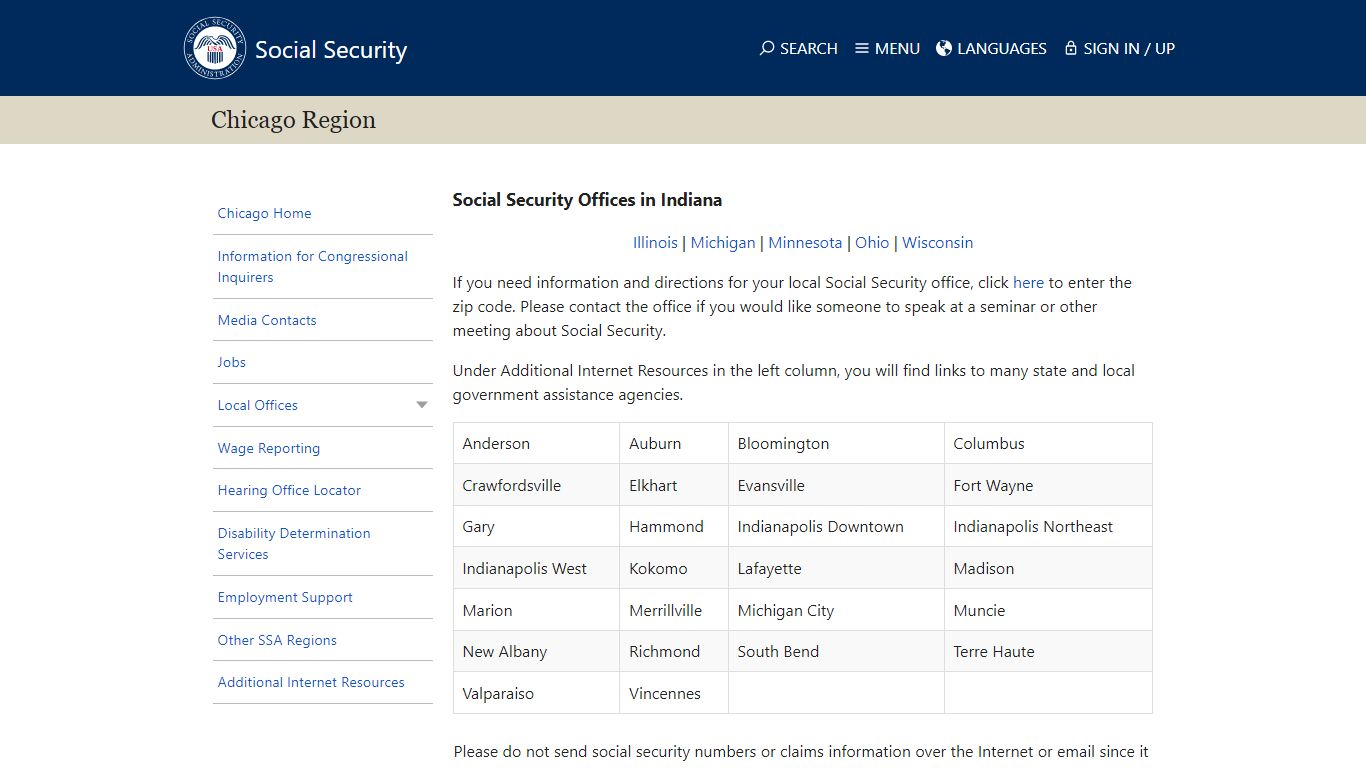Select the Lafayette table cell
The width and height of the screenshot is (1366, 768).
tap(836, 568)
